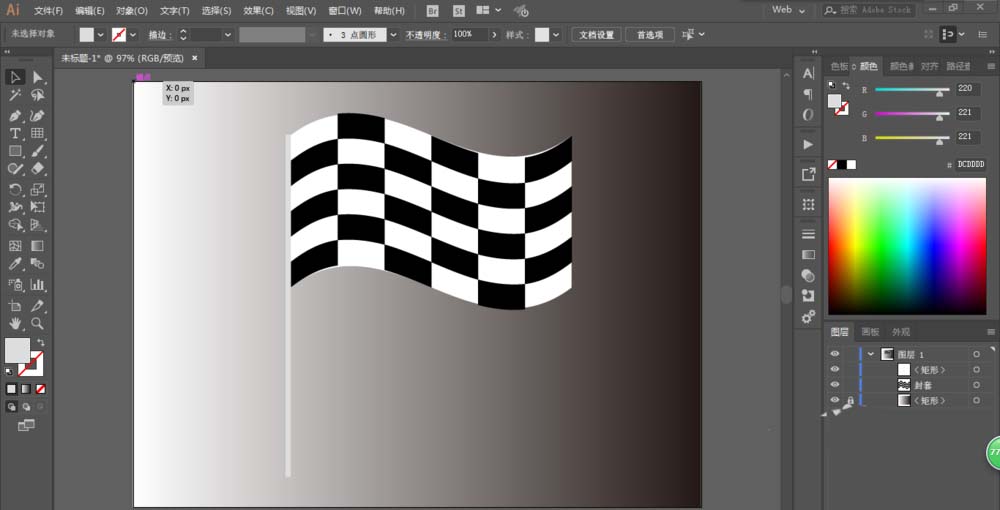
Task: Open the stroke color dropdown in control bar
Action: pyautogui.click(x=133, y=35)
